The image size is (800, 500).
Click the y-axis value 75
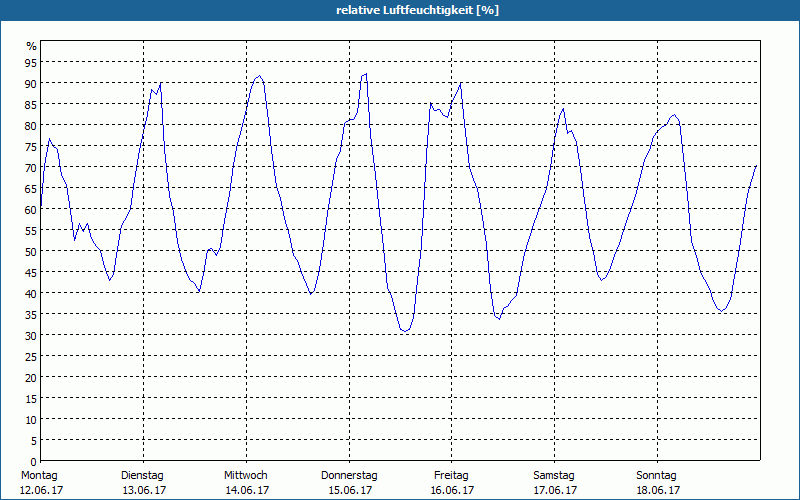[x=31, y=147]
